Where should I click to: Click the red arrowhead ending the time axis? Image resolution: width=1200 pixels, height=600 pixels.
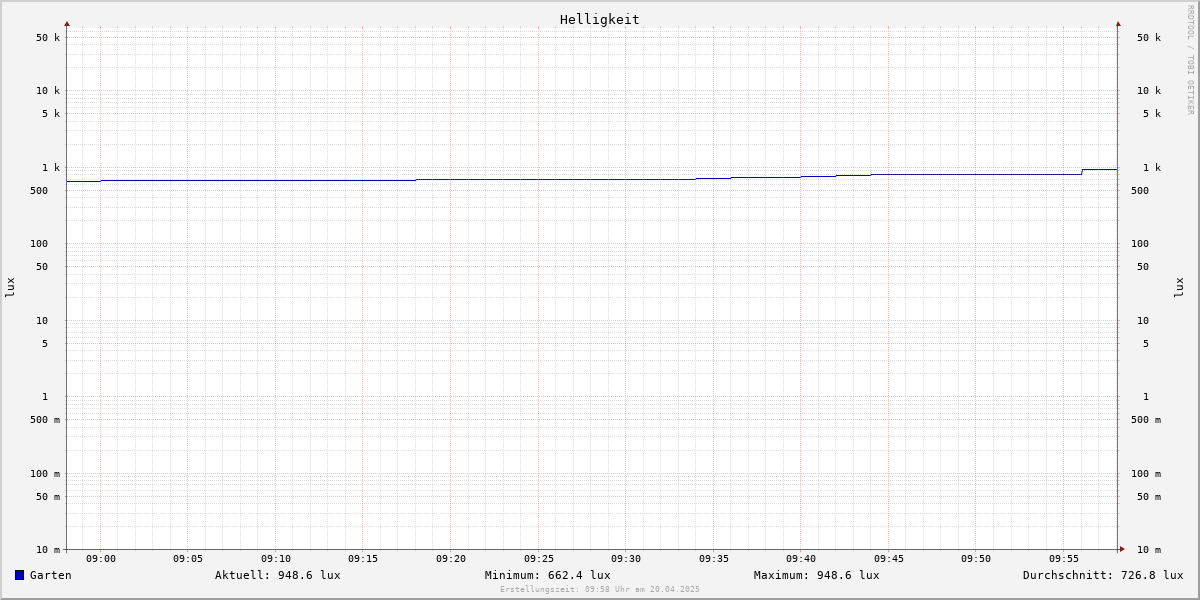click(x=1122, y=549)
